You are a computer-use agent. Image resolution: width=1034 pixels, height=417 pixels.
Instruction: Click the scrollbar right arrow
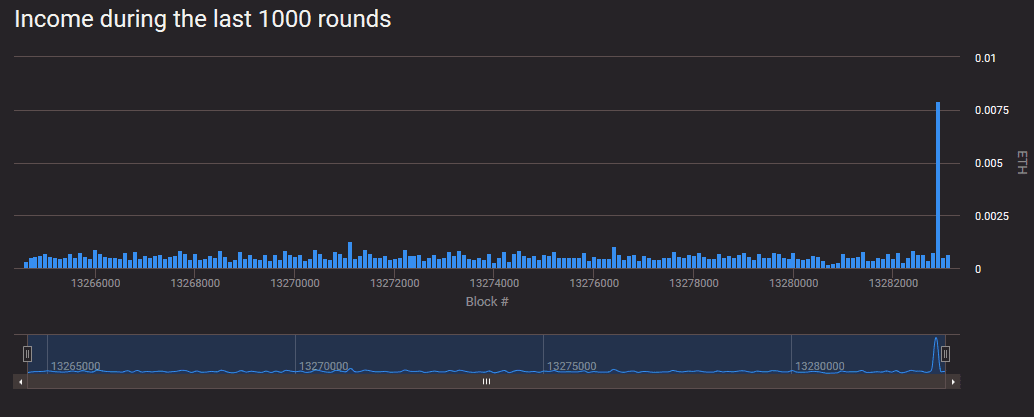click(x=953, y=381)
